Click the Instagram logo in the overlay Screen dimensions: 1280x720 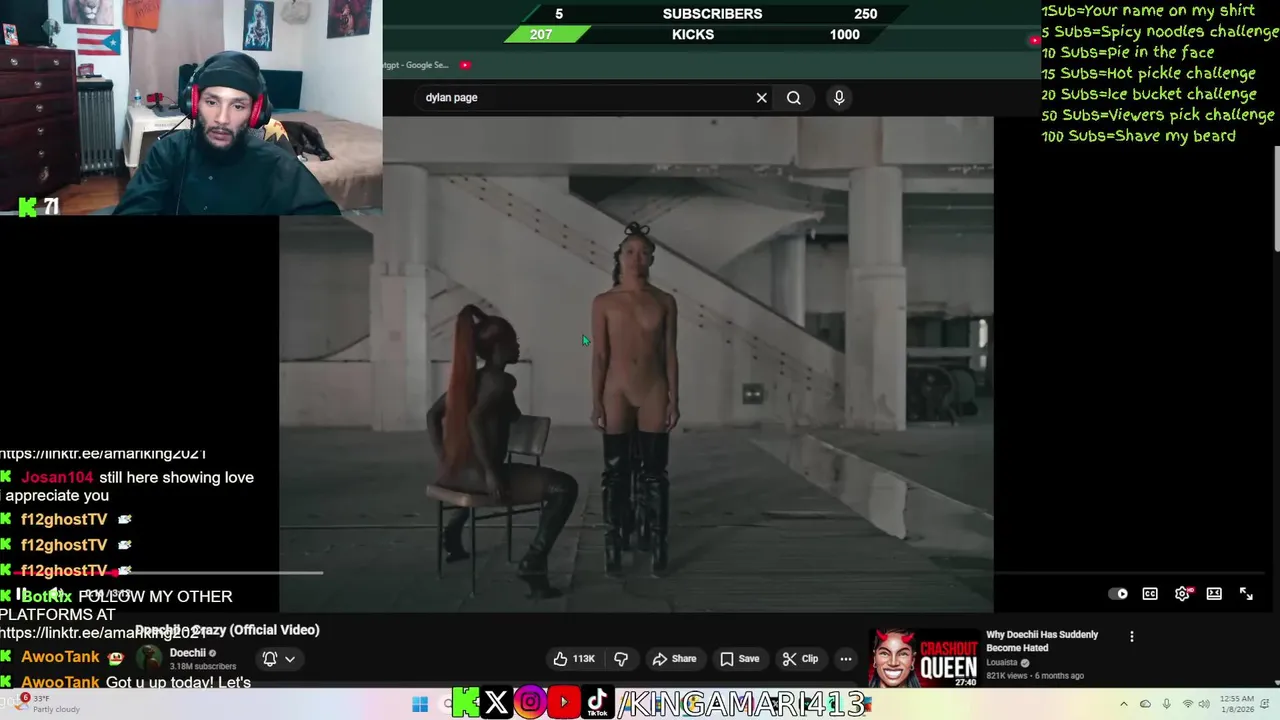tap(530, 703)
